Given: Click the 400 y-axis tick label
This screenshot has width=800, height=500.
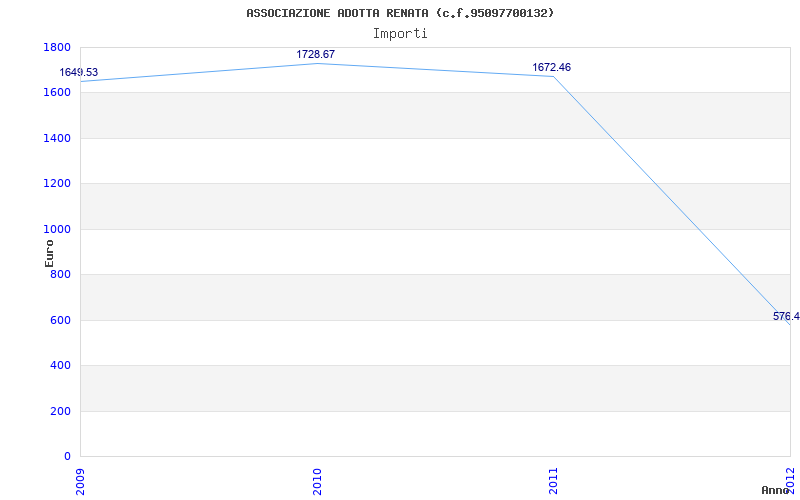Looking at the screenshot, I should [61, 366].
